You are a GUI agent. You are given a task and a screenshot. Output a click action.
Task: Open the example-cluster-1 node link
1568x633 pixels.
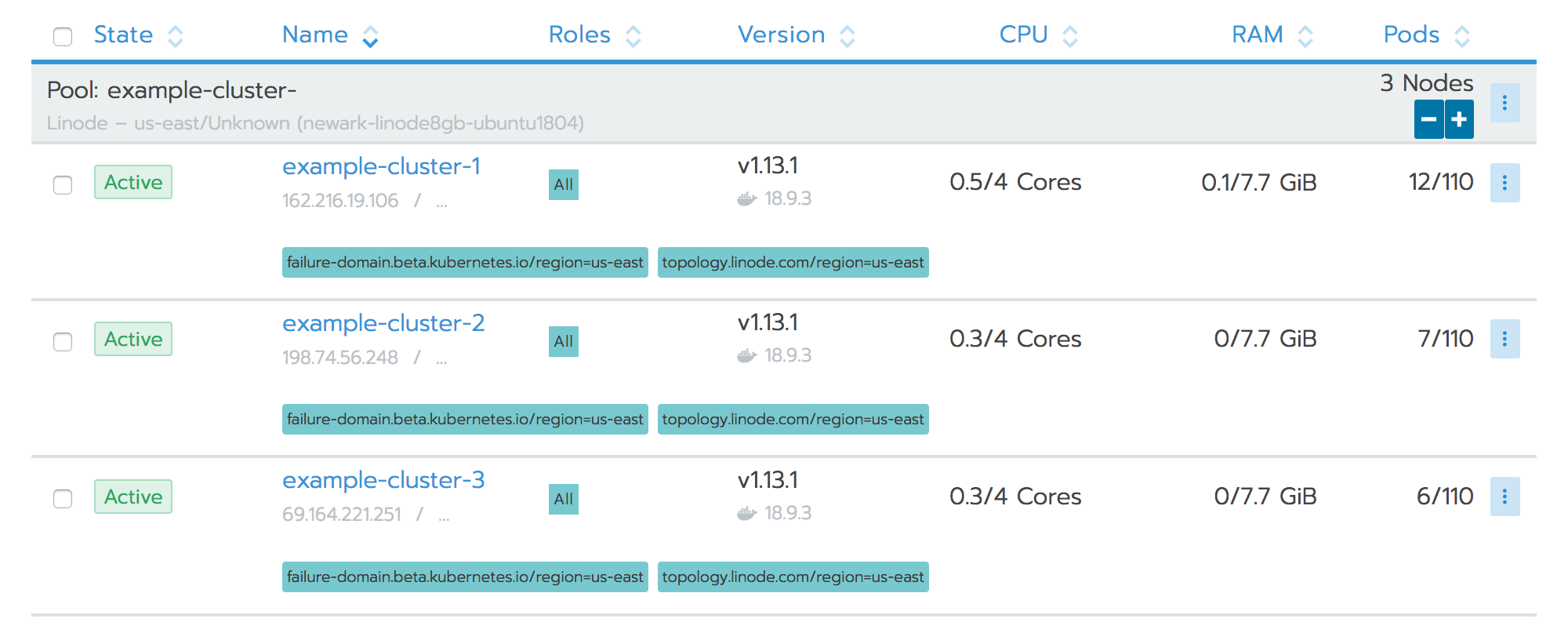381,166
